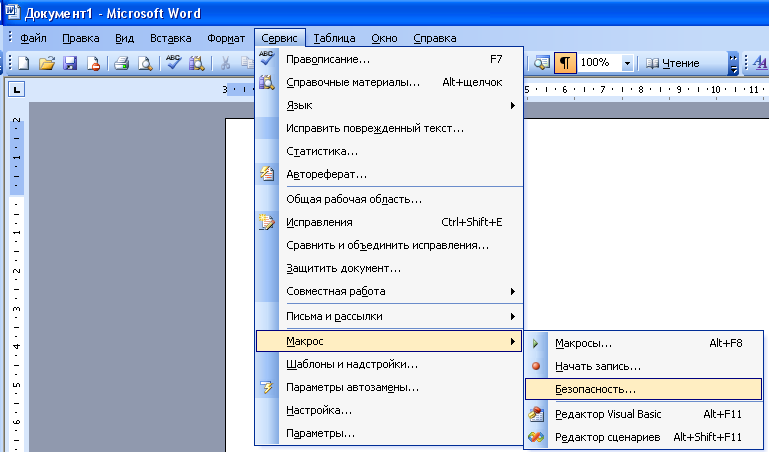Open the Файл menu
This screenshot has height=452, width=769.
pyautogui.click(x=33, y=38)
